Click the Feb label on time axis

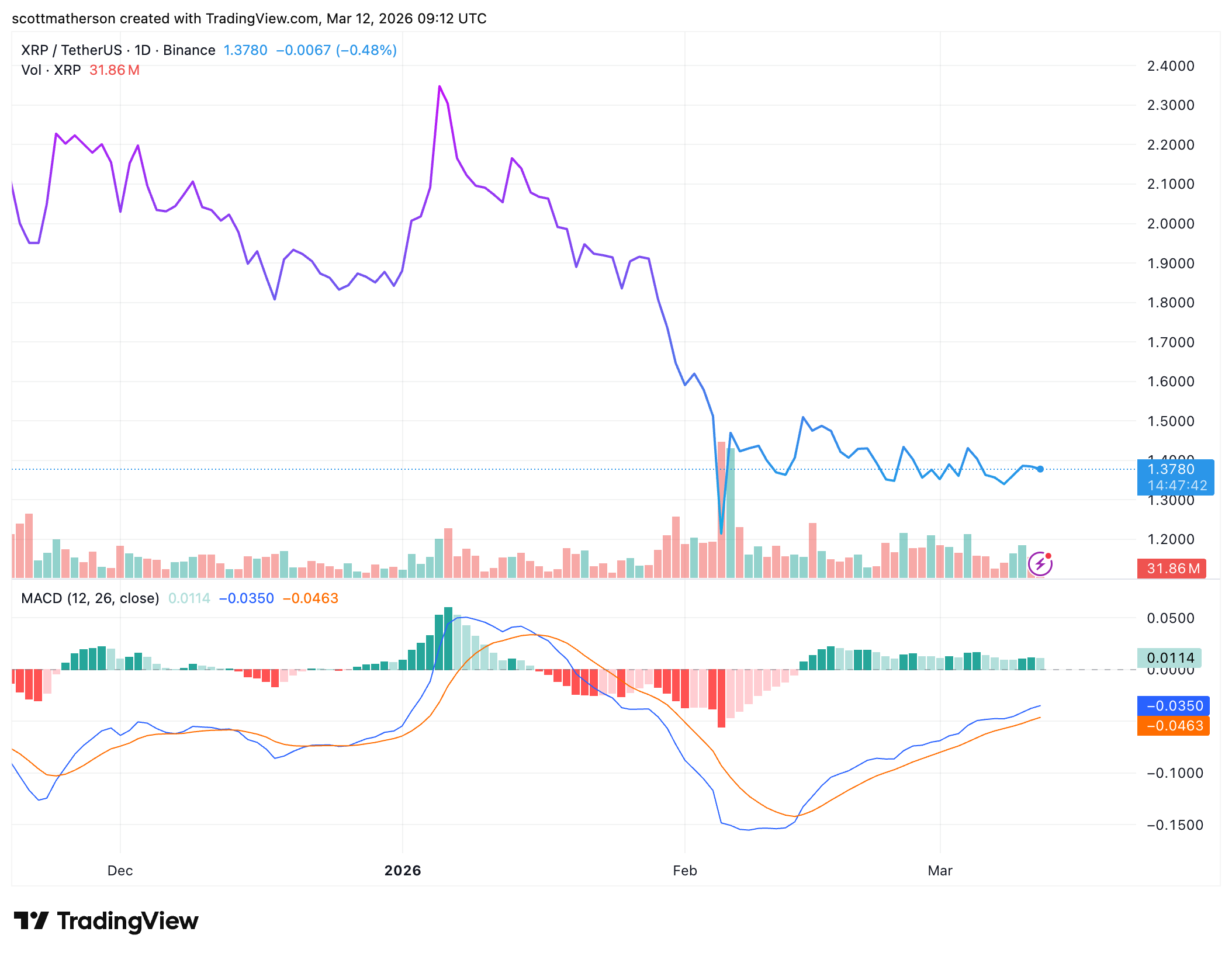click(x=684, y=871)
